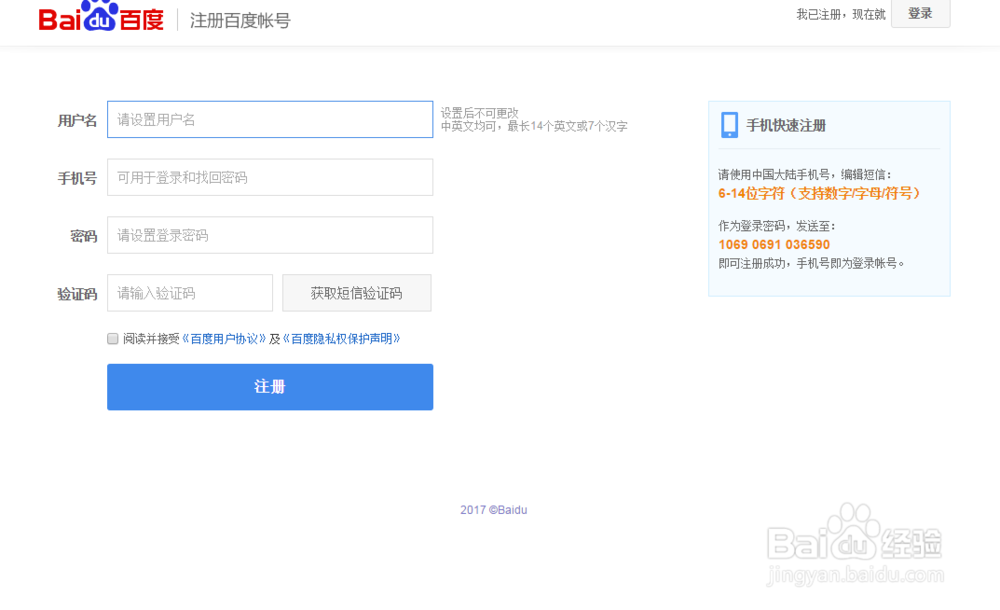Click the 作为登录密码,发送至 text
The width and height of the screenshot is (1000, 610).
pyautogui.click(x=776, y=226)
